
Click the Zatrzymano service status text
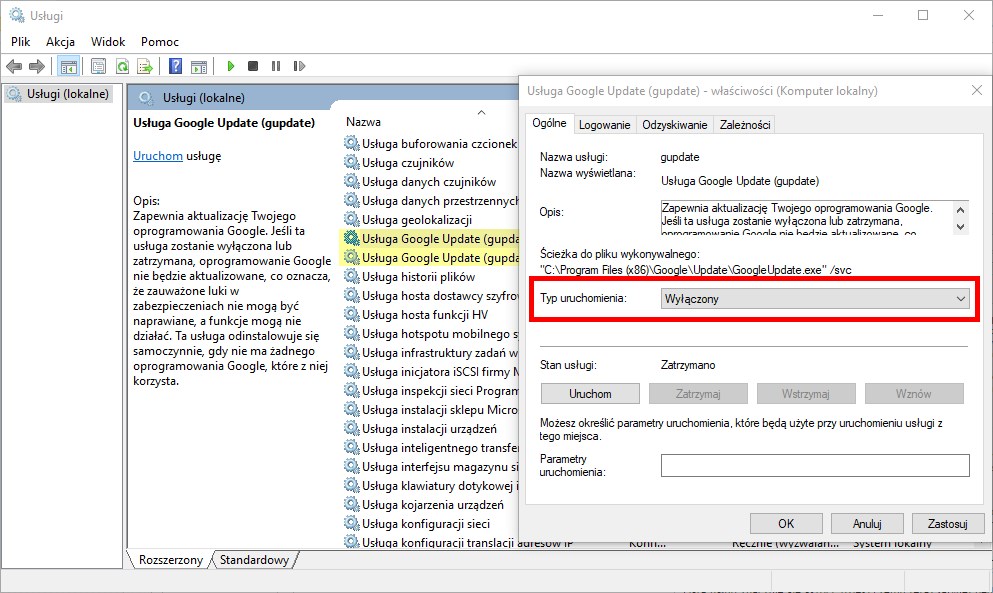point(688,365)
